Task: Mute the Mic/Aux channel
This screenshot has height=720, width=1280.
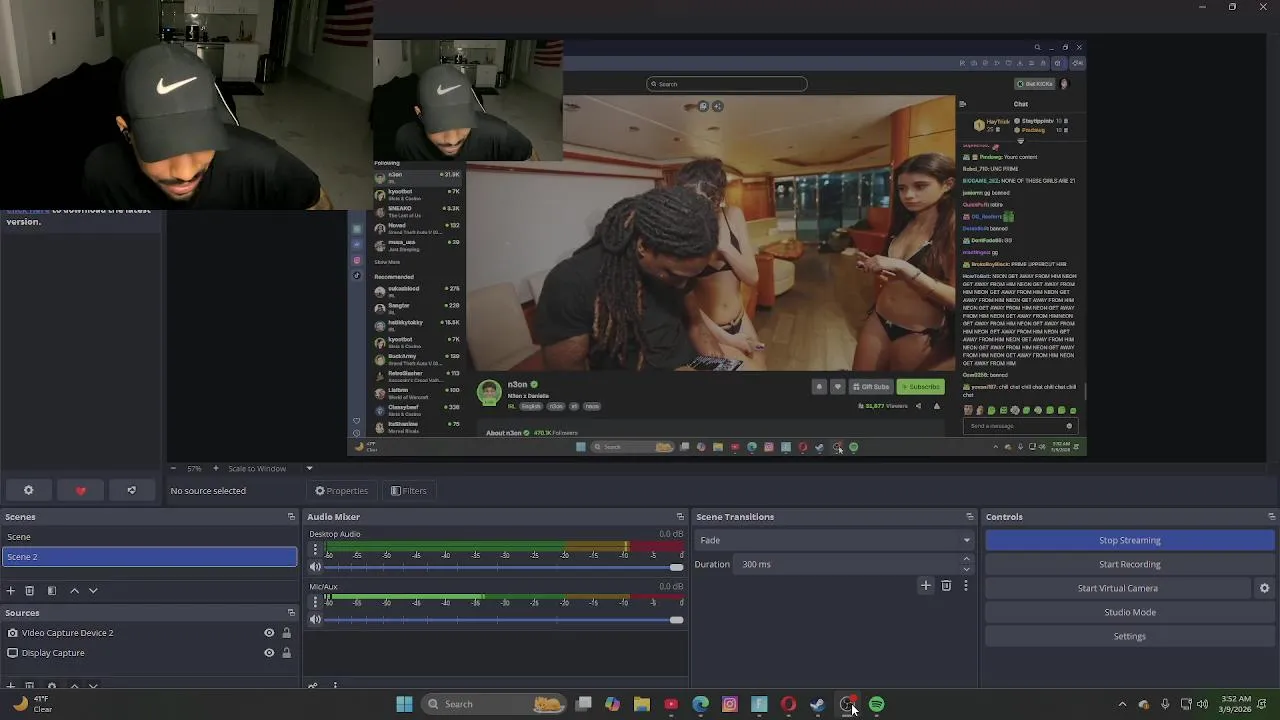Action: [315, 620]
